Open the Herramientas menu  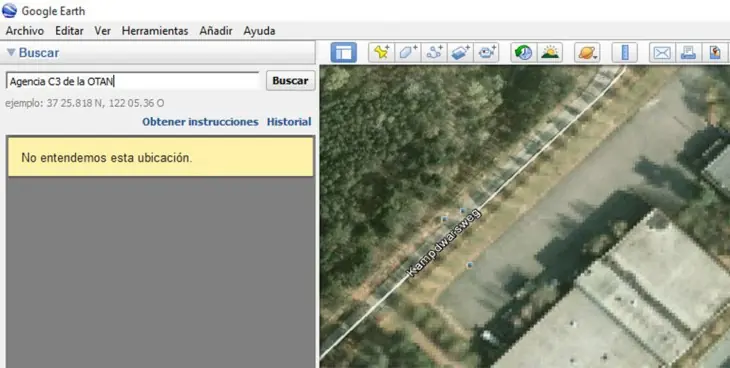155,31
